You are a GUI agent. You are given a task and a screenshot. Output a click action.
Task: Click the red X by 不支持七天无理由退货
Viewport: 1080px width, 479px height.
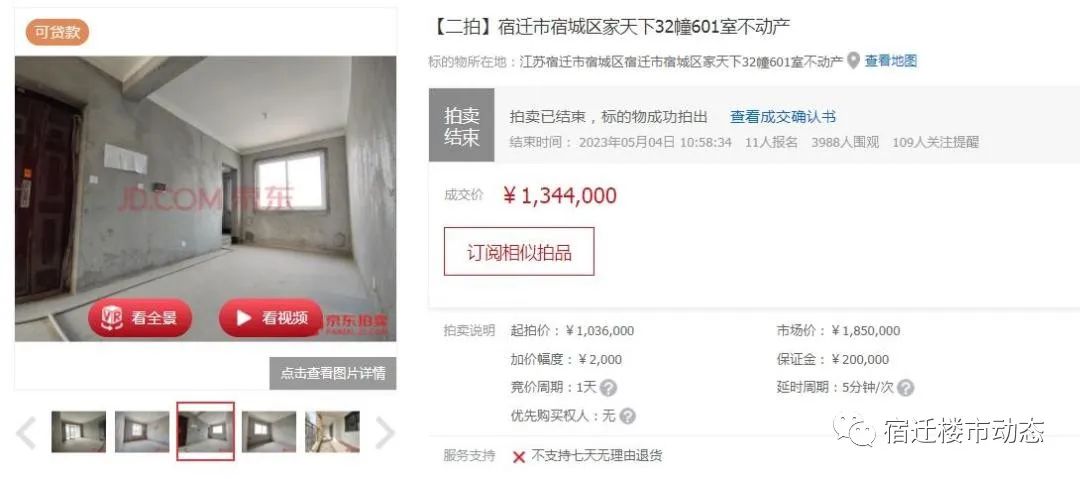click(x=519, y=457)
